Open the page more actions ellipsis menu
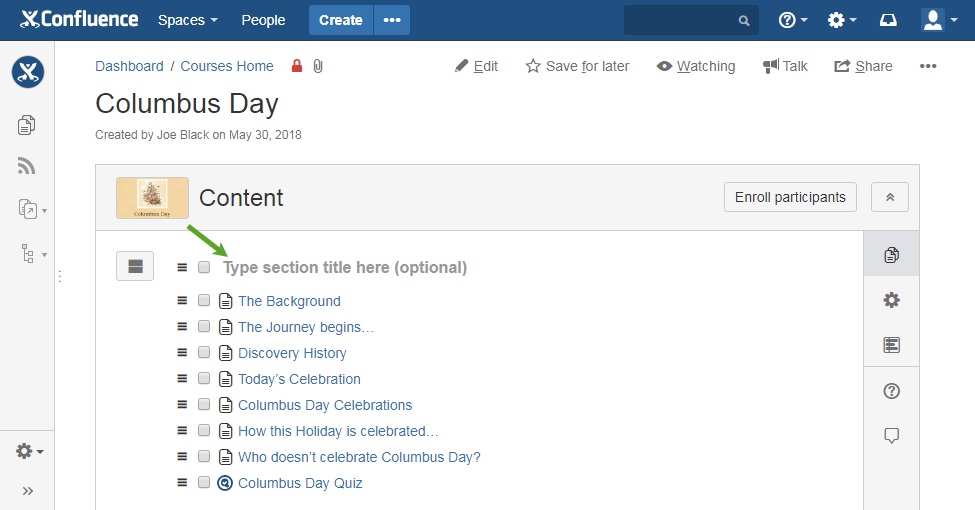Screen dimensions: 975x510 click(928, 66)
